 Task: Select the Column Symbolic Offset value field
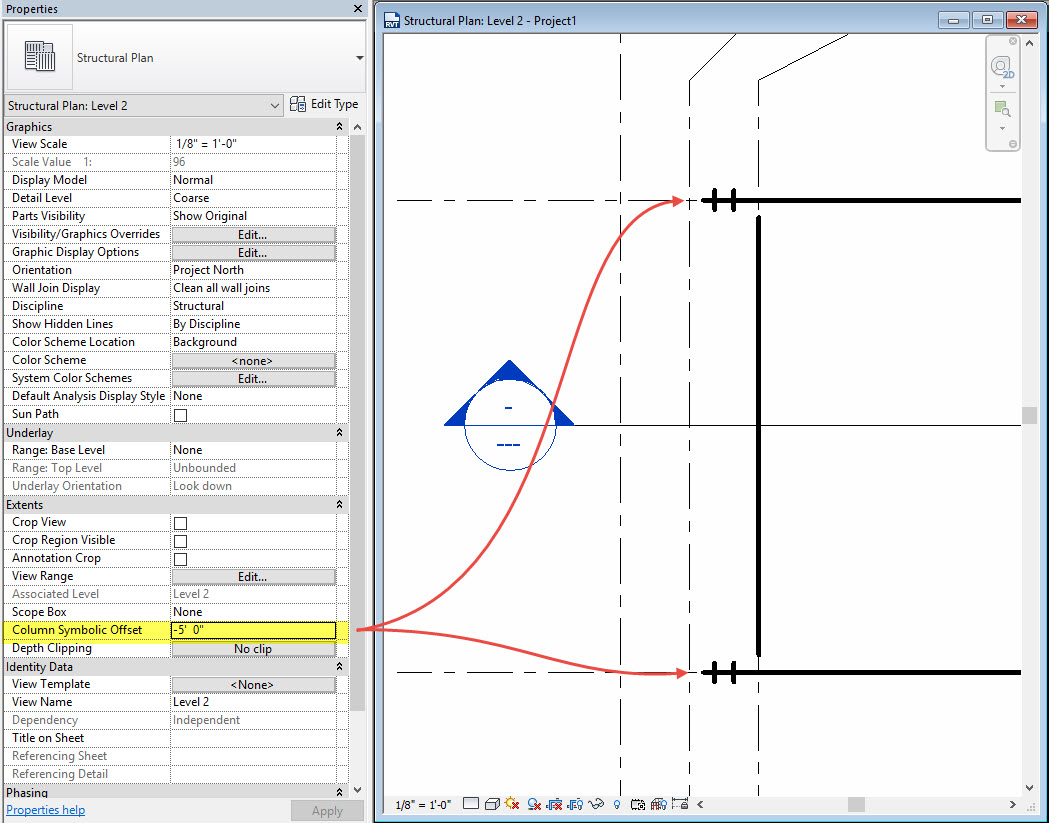[x=252, y=629]
